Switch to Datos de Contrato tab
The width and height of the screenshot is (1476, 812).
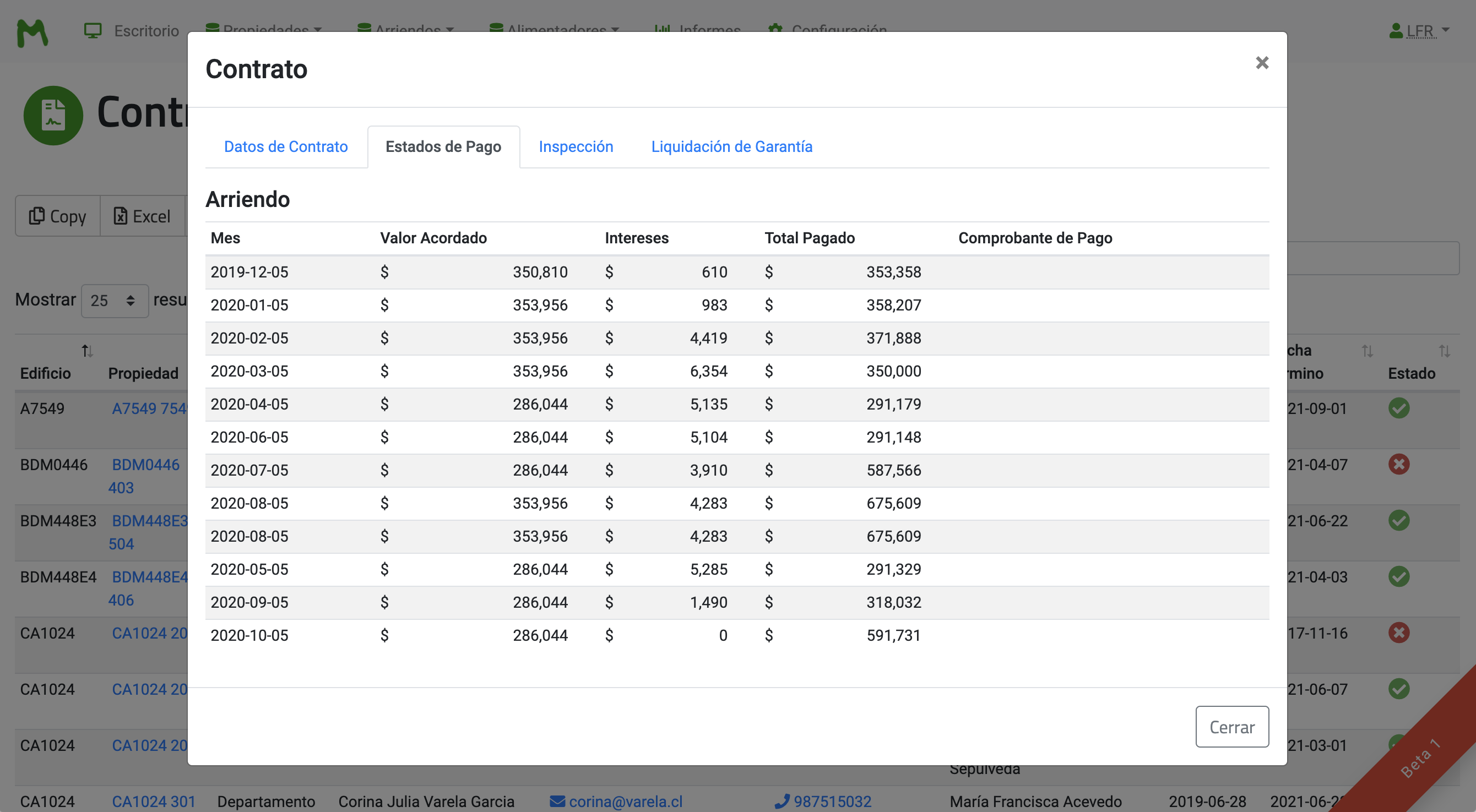click(x=286, y=146)
